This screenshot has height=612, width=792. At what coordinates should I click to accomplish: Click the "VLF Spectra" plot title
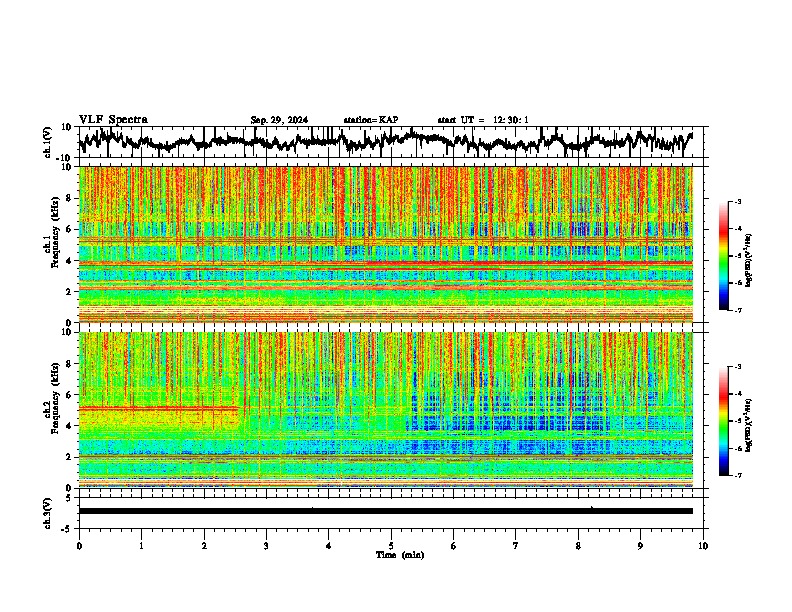pos(113,120)
